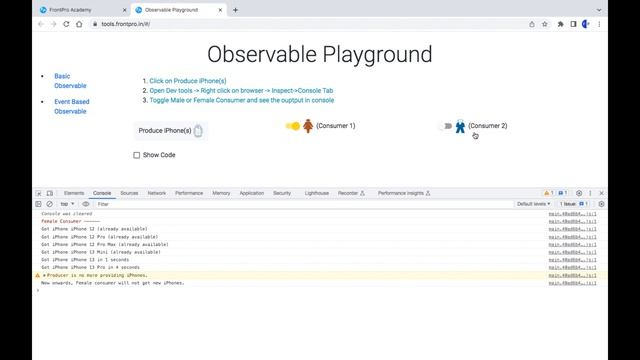Select 'Got iPhone iPhone 13 in 1 seconds' line

[x=85, y=260]
